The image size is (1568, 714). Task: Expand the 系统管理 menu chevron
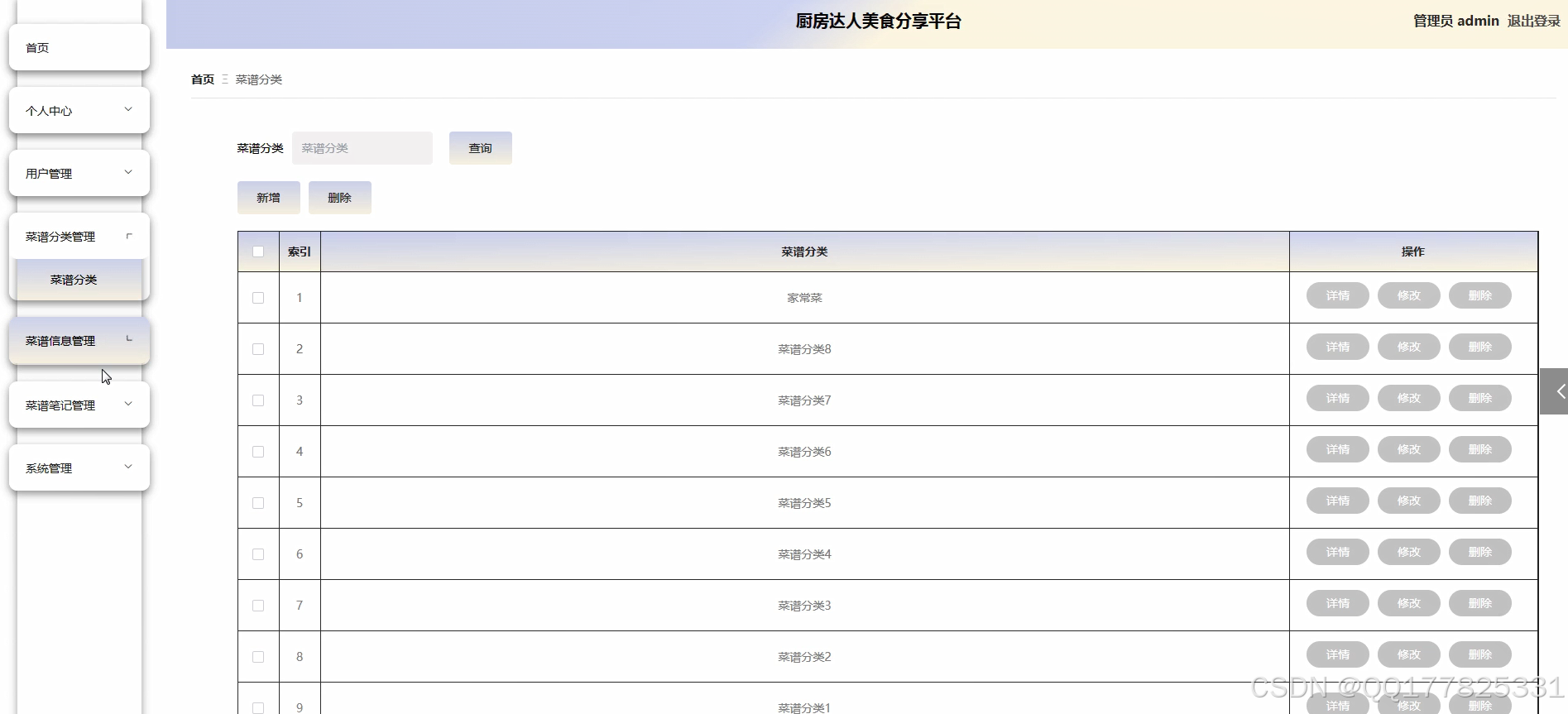point(128,467)
